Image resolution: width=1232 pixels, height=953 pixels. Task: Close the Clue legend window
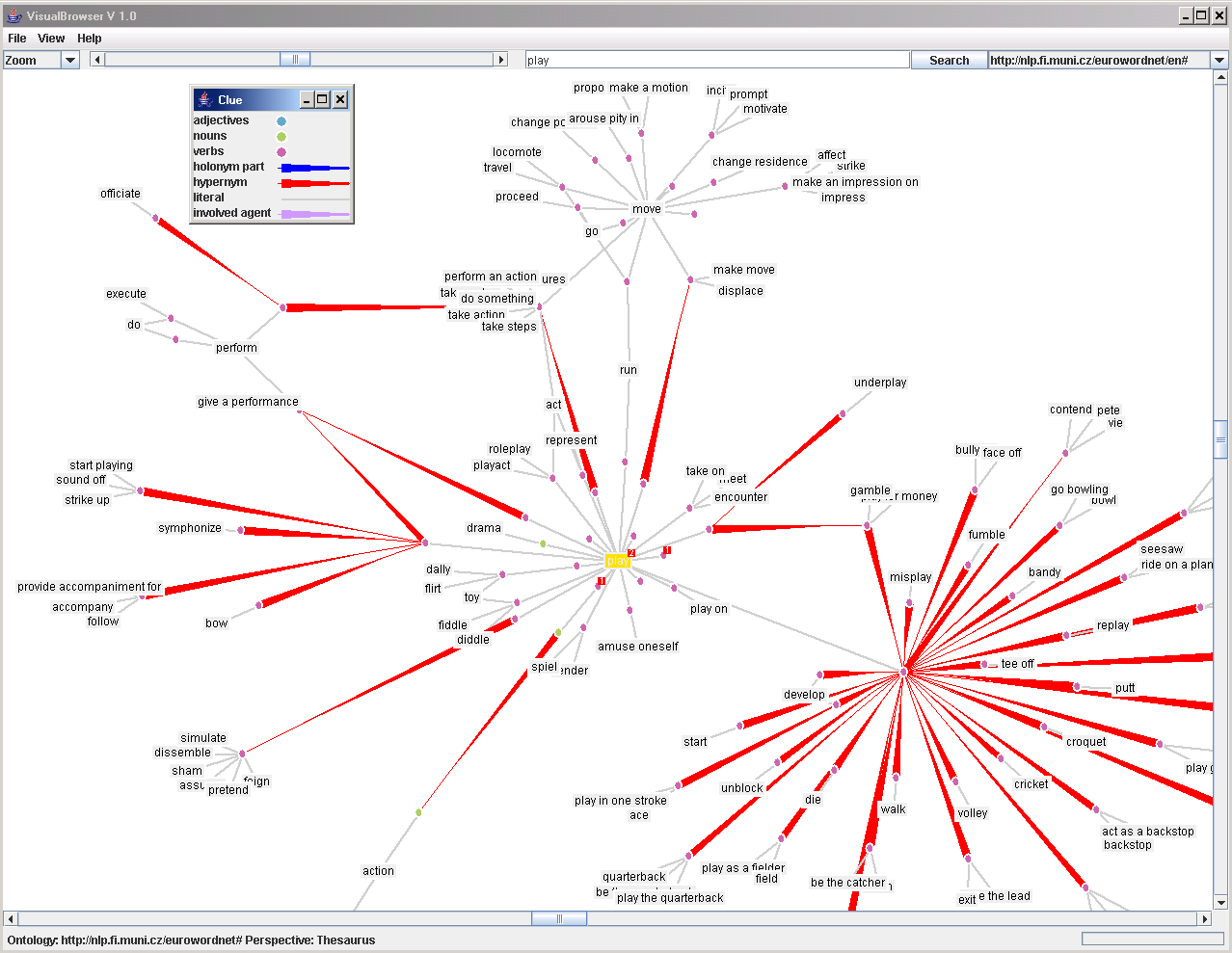[340, 99]
